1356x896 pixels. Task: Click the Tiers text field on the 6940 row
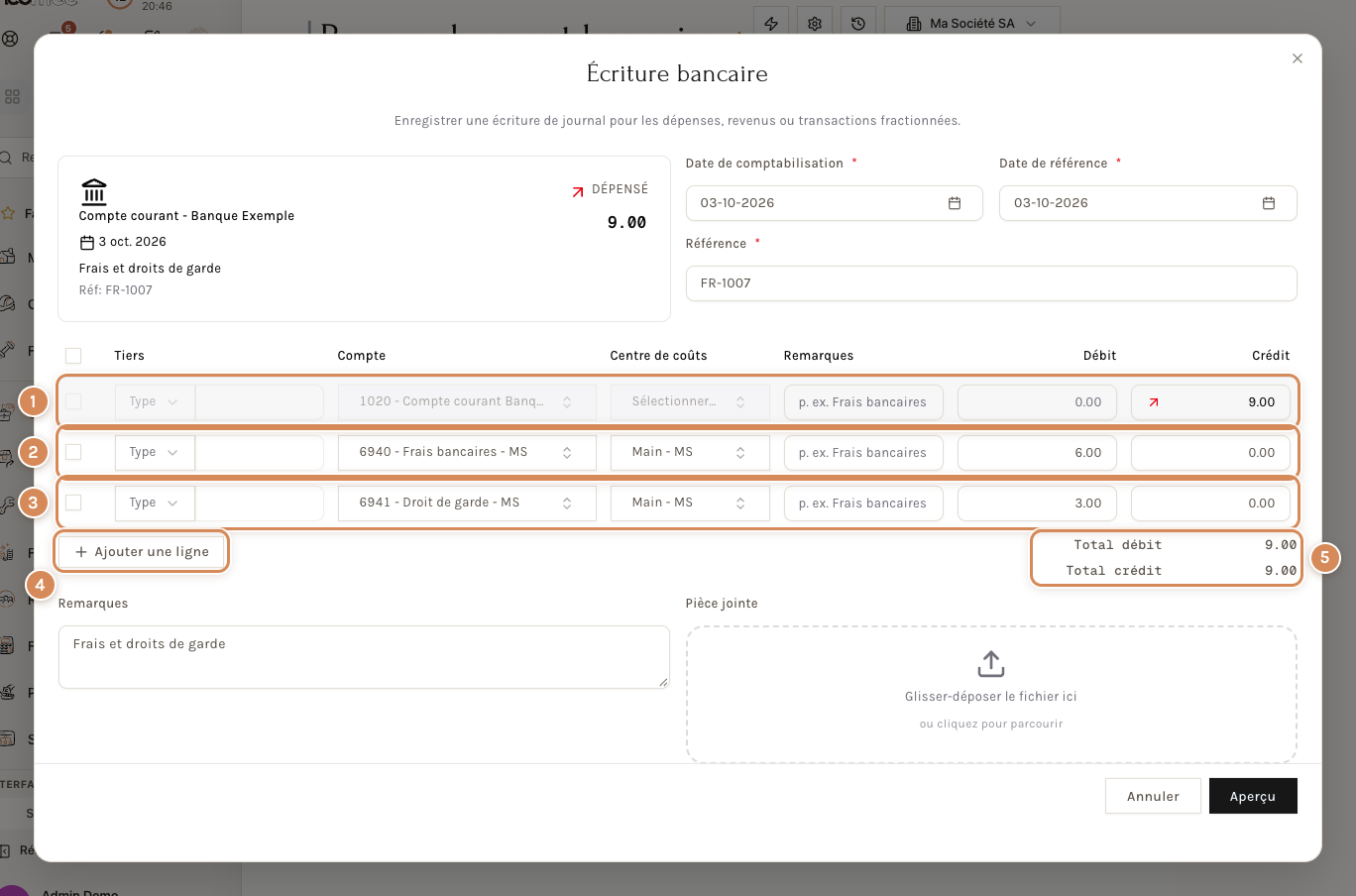click(x=260, y=452)
